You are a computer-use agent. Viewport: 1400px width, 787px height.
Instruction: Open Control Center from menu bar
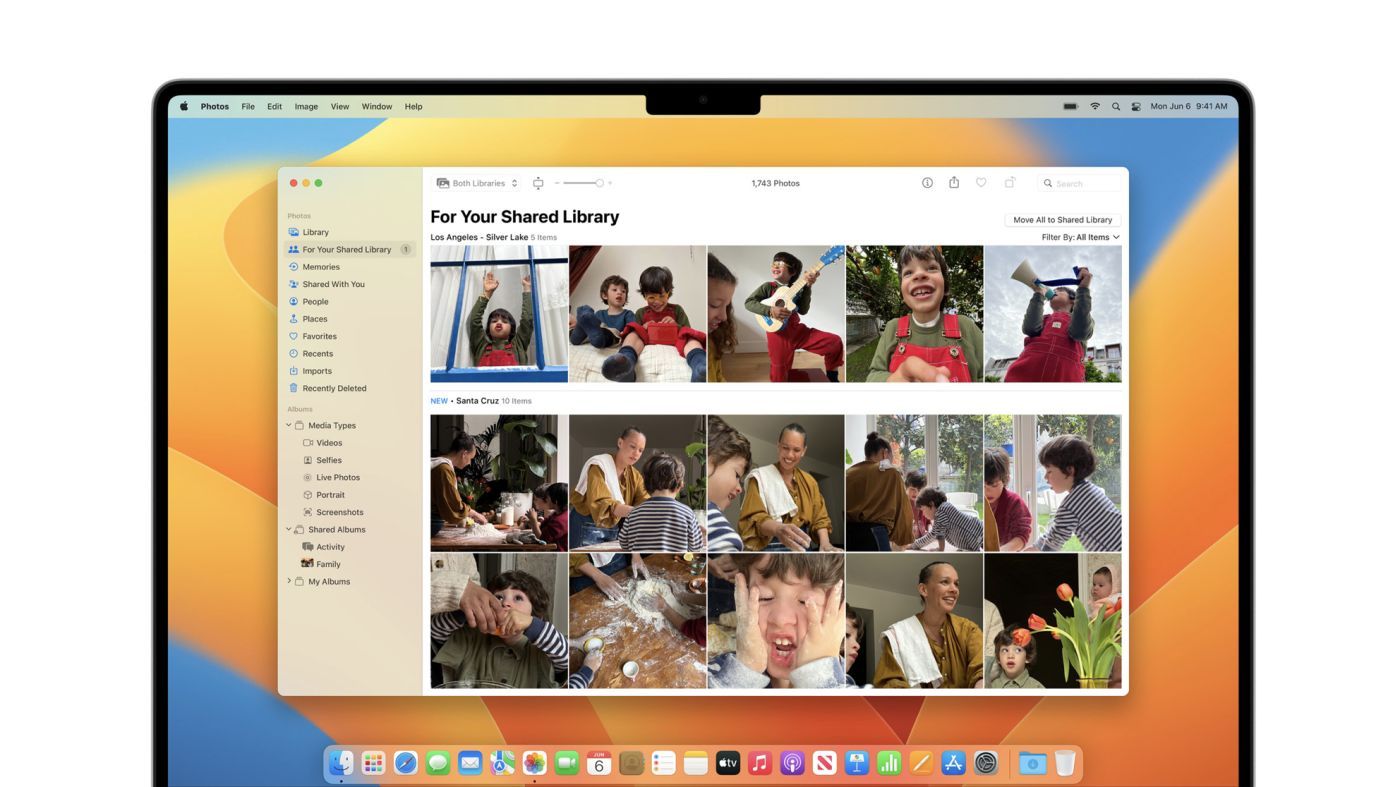click(x=1136, y=106)
